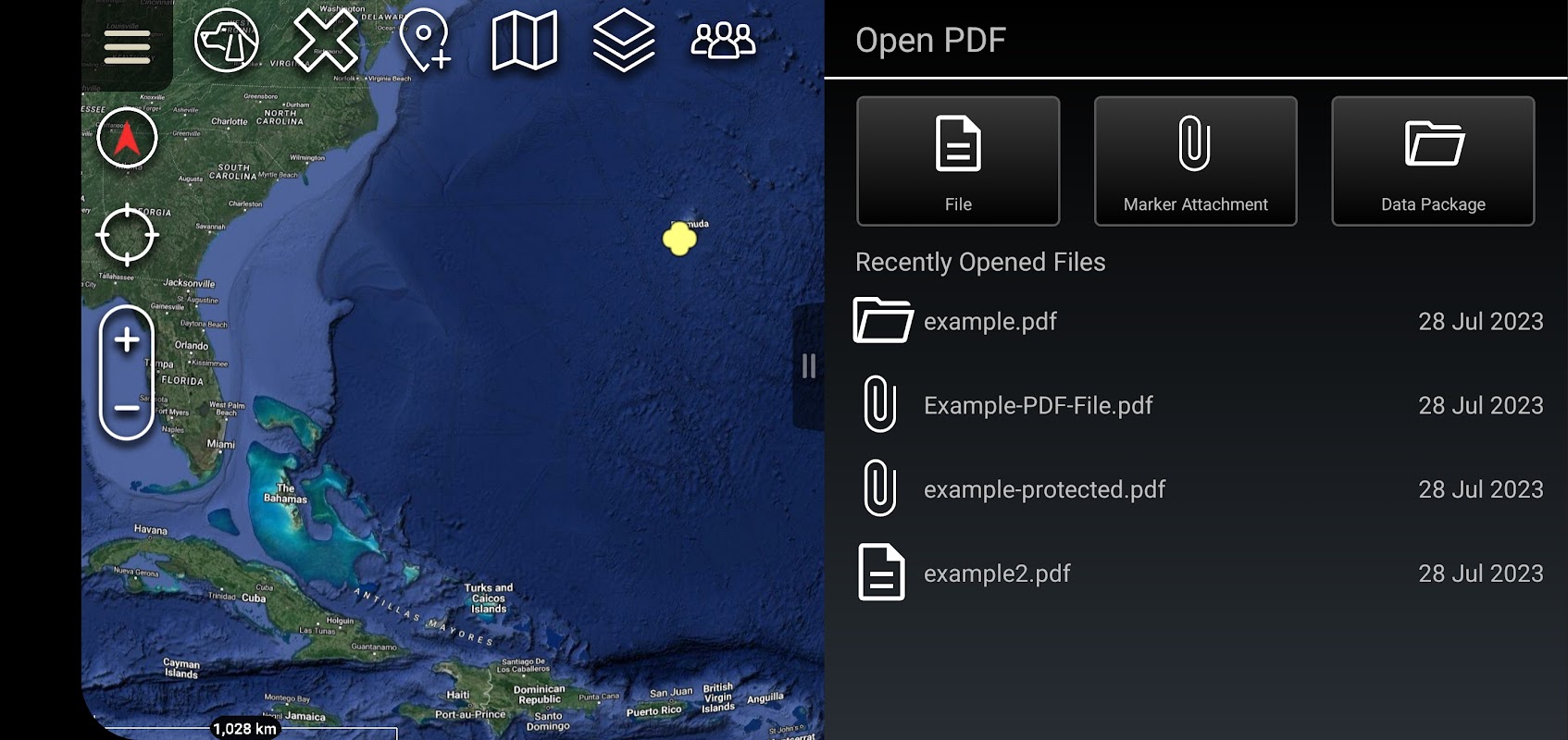Tap the red north compass arrow
Viewport: 1568px width, 740px height.
(x=127, y=138)
